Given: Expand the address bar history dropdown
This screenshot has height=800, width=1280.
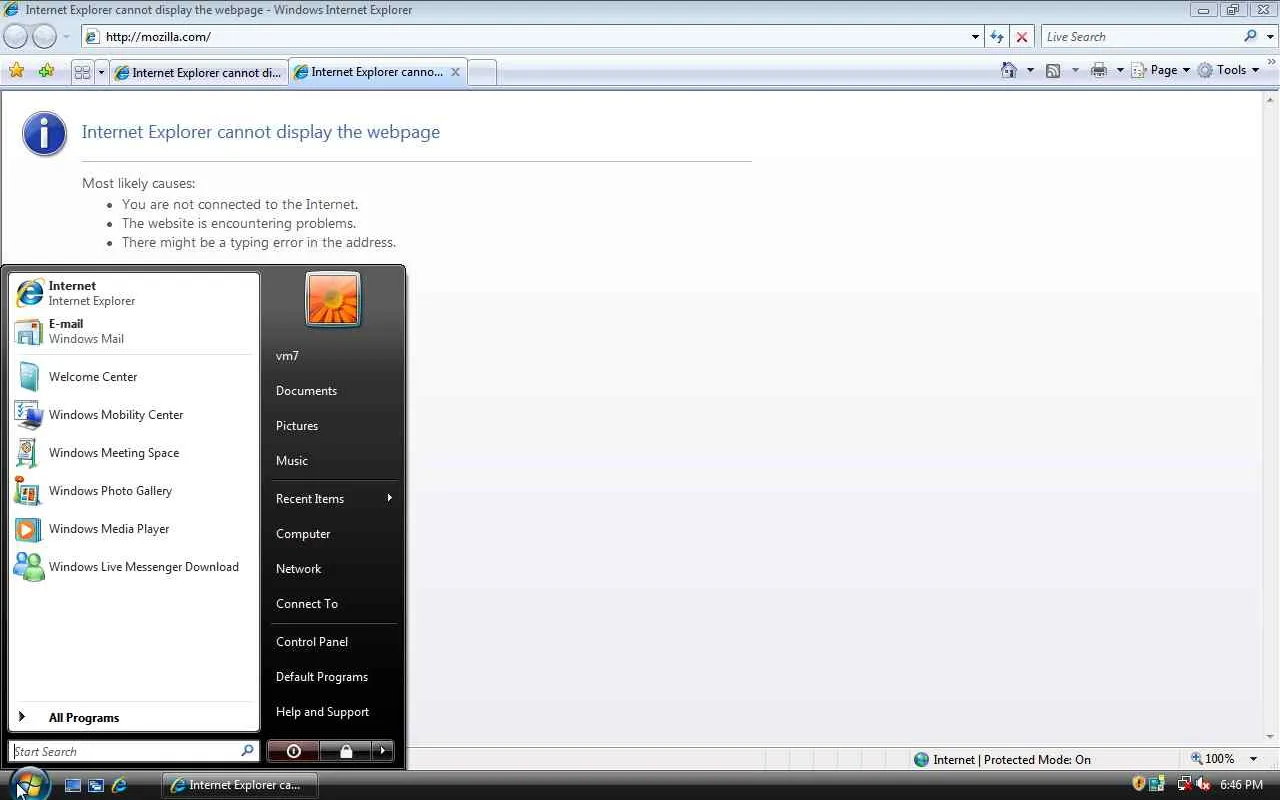Looking at the screenshot, I should click(x=975, y=37).
